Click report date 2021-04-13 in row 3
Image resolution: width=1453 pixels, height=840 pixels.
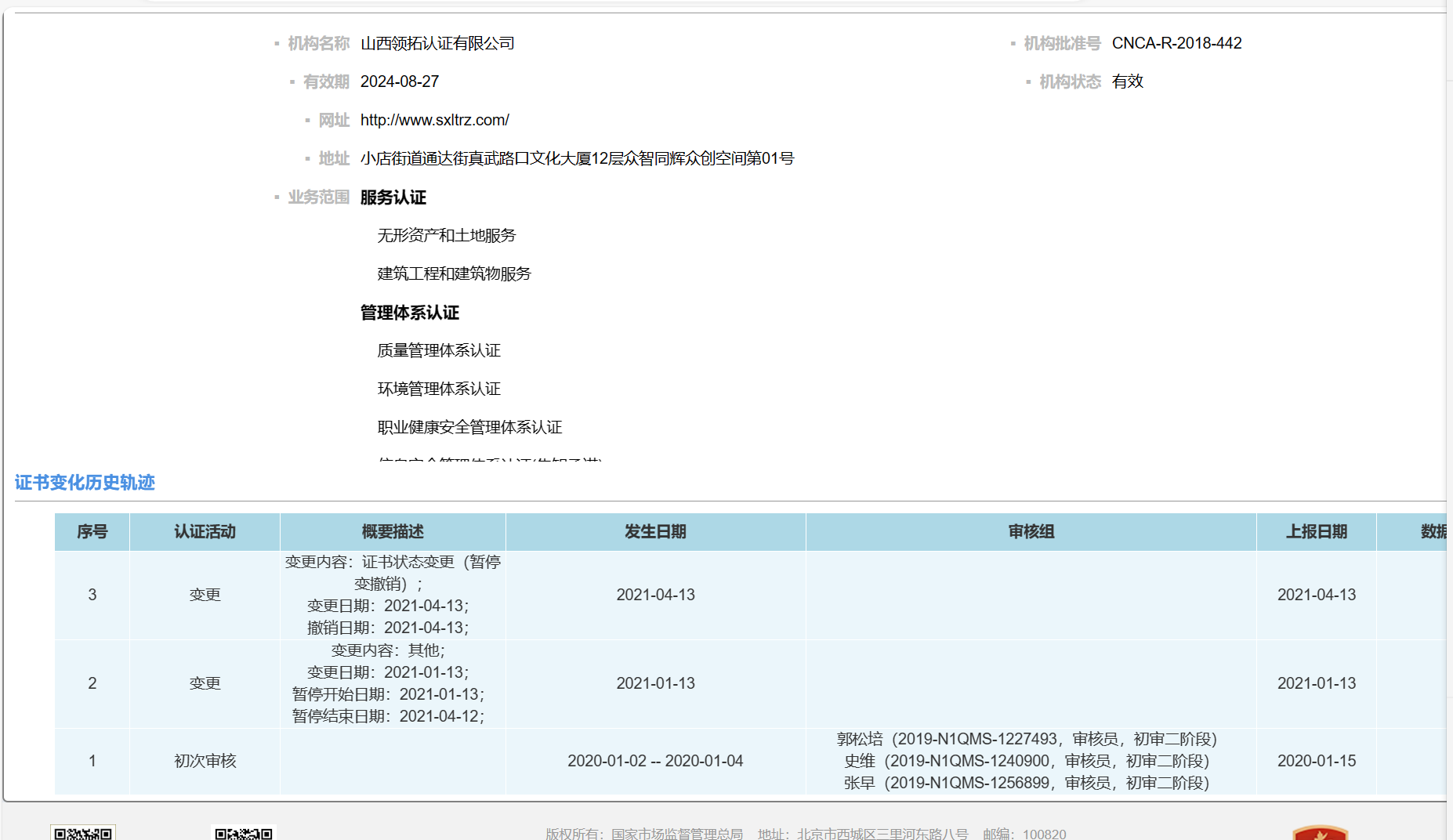click(1317, 595)
